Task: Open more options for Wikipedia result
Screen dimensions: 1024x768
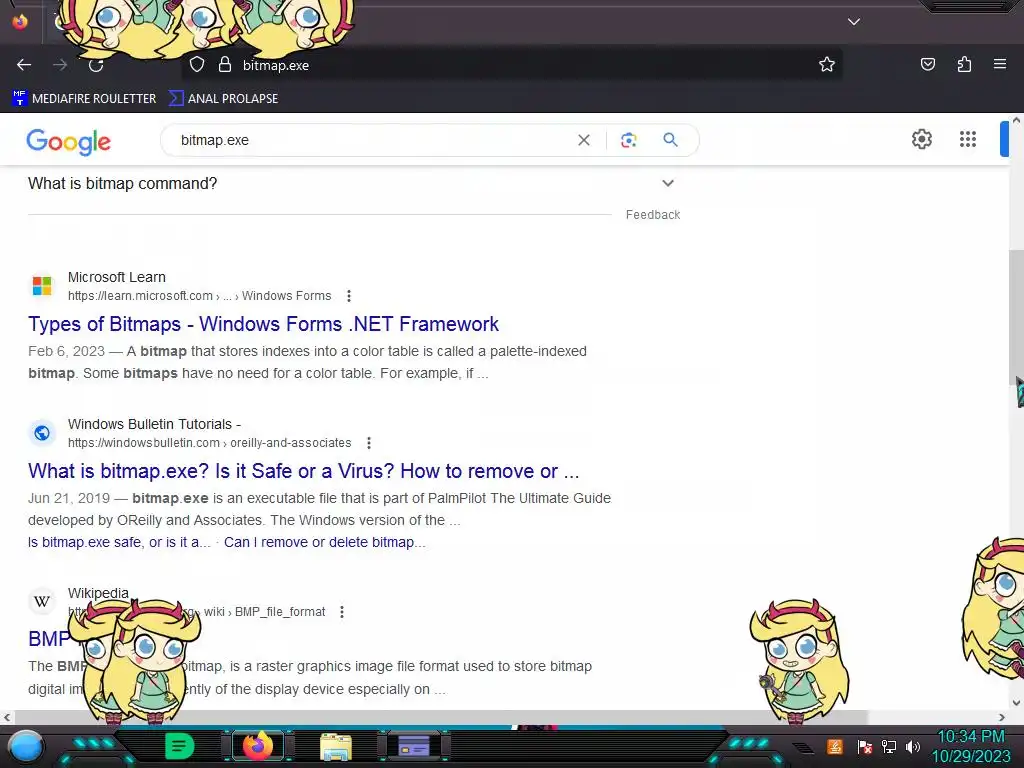Action: pos(342,612)
